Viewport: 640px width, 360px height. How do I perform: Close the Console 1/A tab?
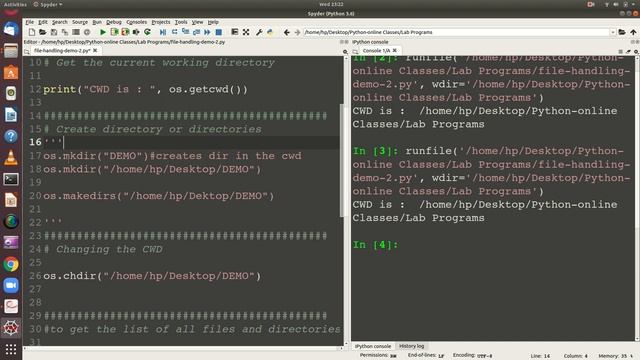(x=395, y=51)
